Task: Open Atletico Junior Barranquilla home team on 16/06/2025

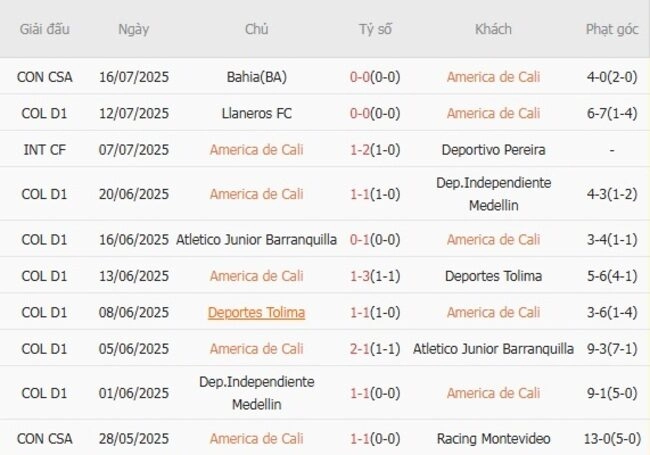Action: [x=256, y=240]
